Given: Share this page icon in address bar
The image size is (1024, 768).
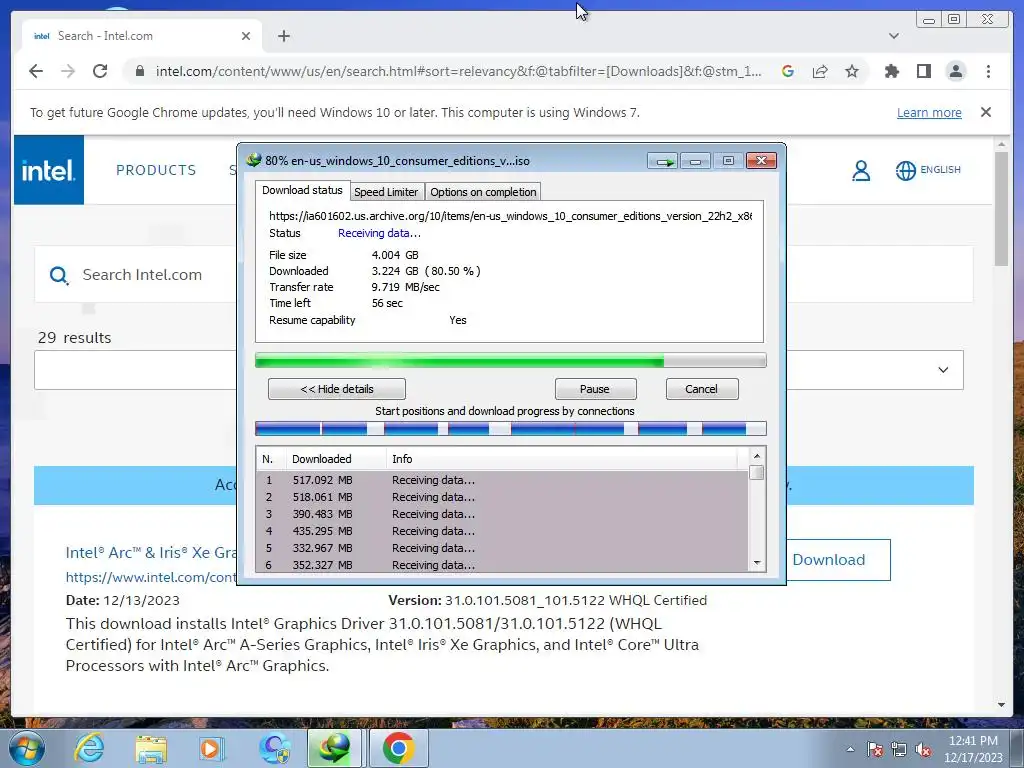Looking at the screenshot, I should 820,71.
